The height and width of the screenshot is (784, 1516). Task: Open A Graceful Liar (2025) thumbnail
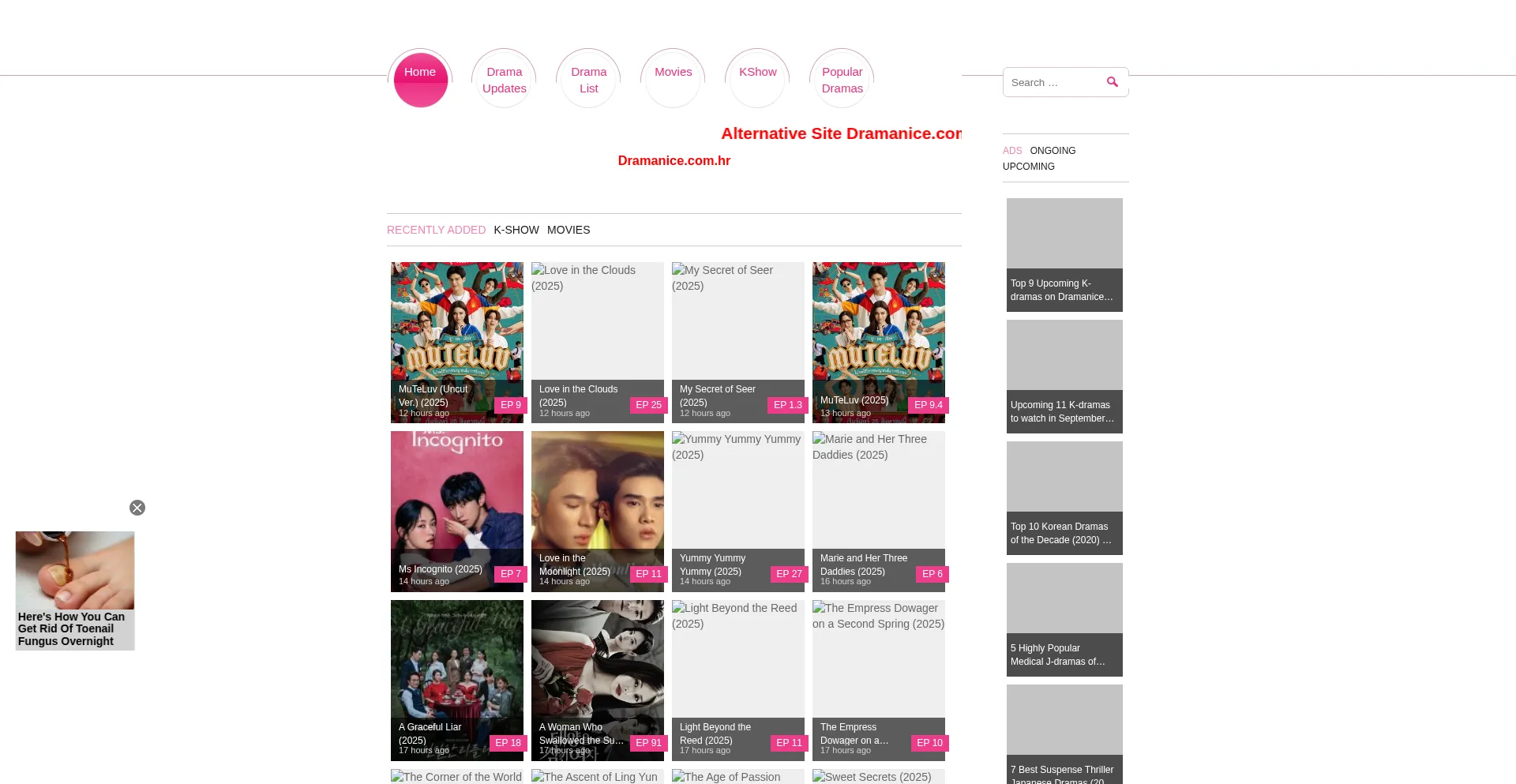point(457,681)
